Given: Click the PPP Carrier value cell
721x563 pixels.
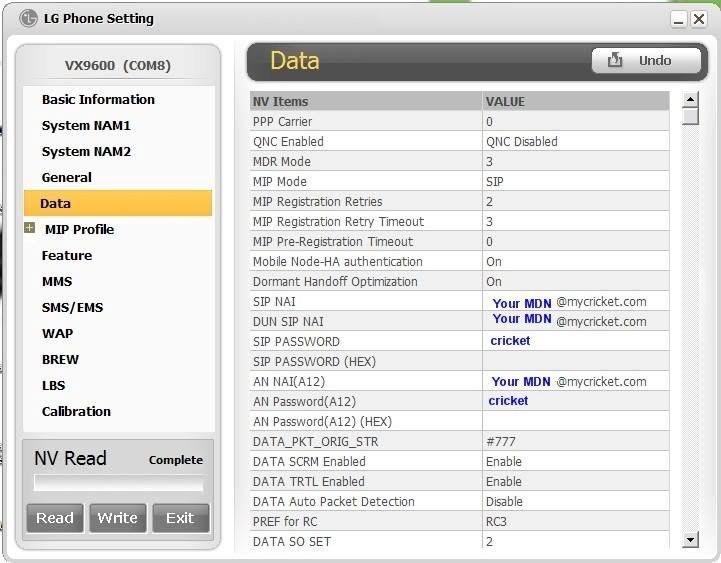Looking at the screenshot, I should coord(576,121).
